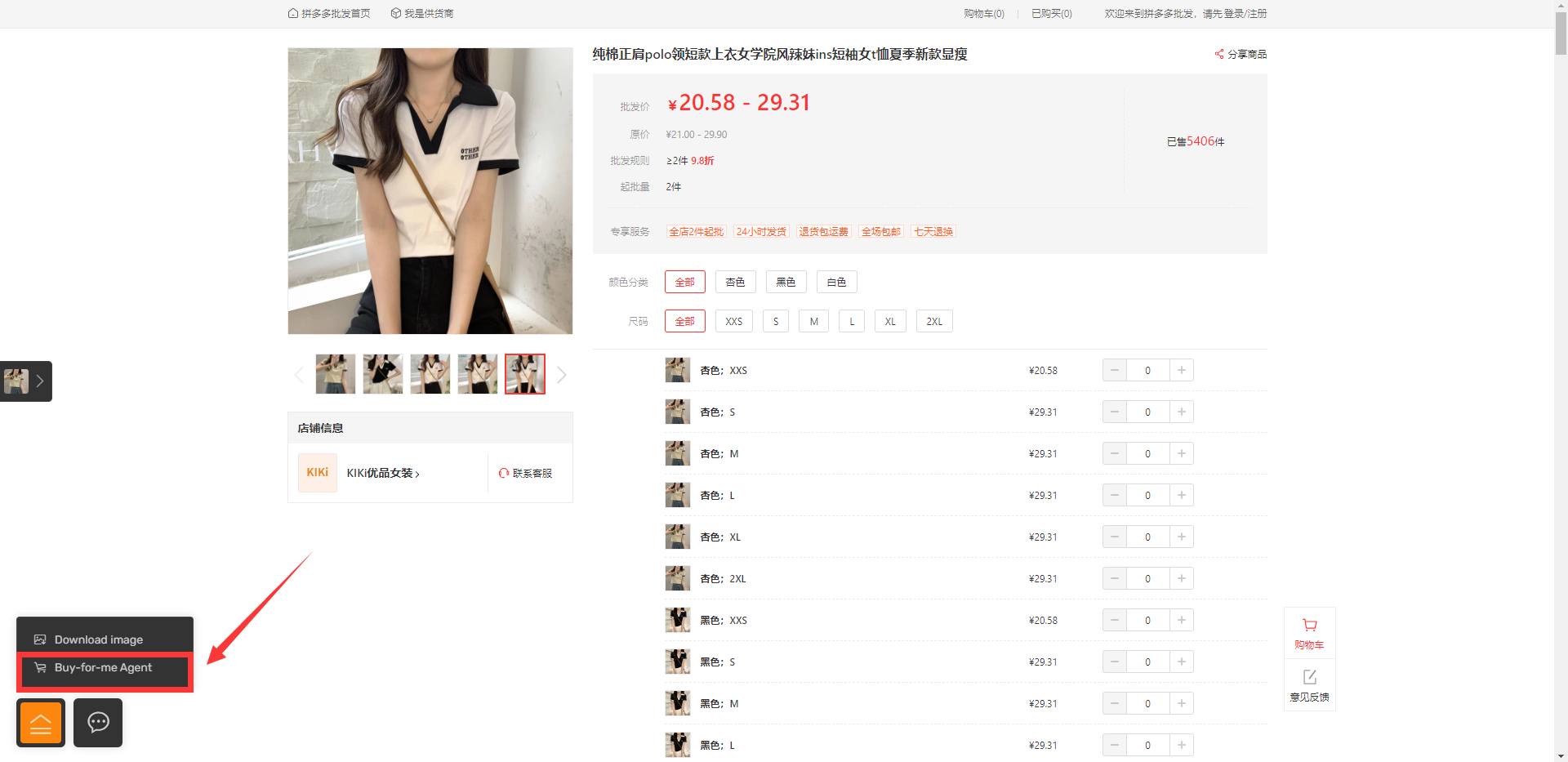Image resolution: width=1568 pixels, height=762 pixels.
Task: Click quantity field for 杏色 XL
Action: click(x=1148, y=537)
